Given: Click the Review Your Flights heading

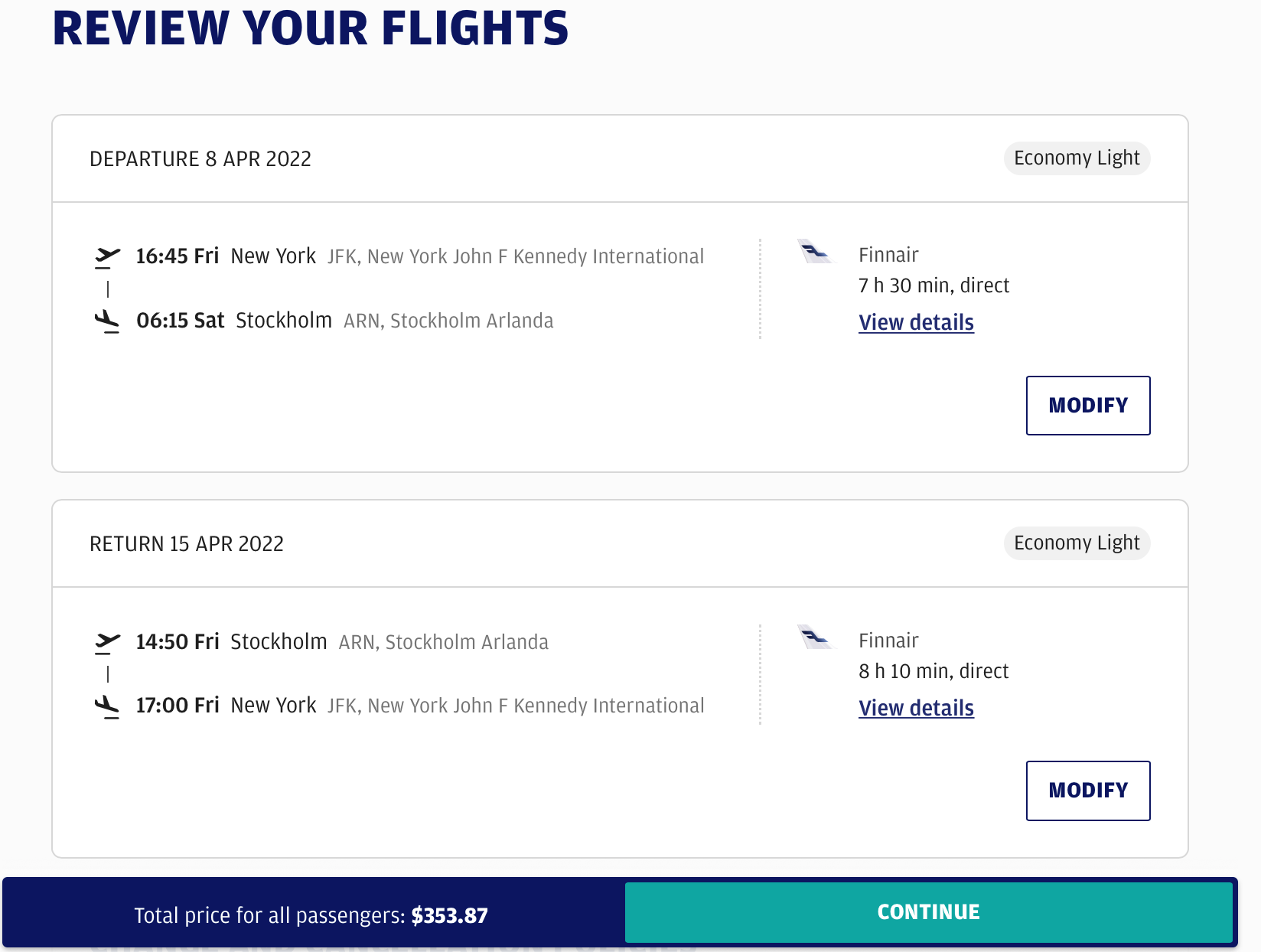Looking at the screenshot, I should click(310, 29).
